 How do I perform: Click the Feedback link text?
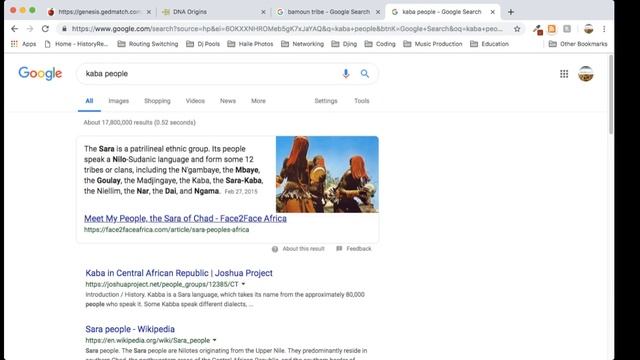359,249
